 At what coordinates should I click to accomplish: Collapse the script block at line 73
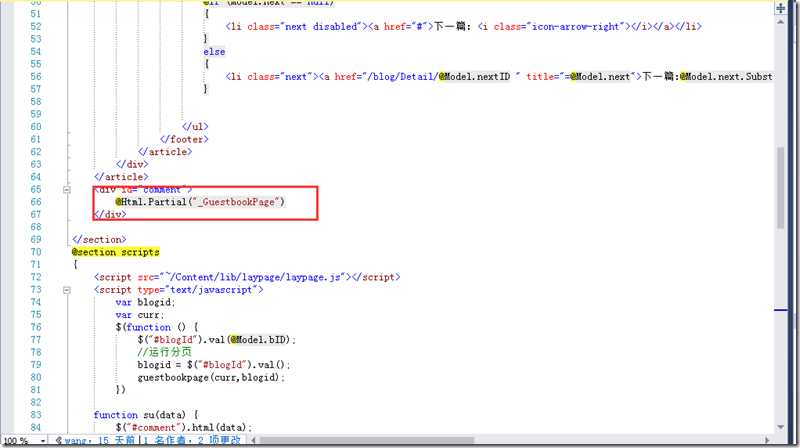(x=66, y=290)
